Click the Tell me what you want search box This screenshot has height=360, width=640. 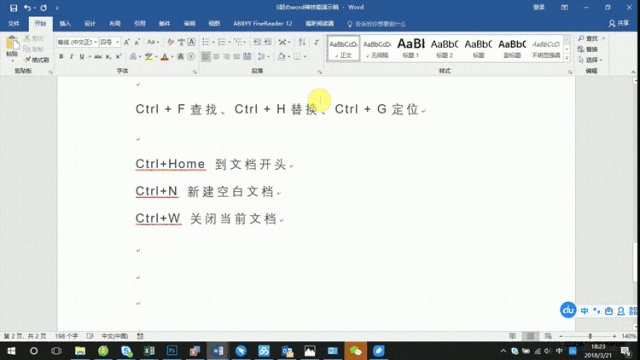pyautogui.click(x=376, y=24)
